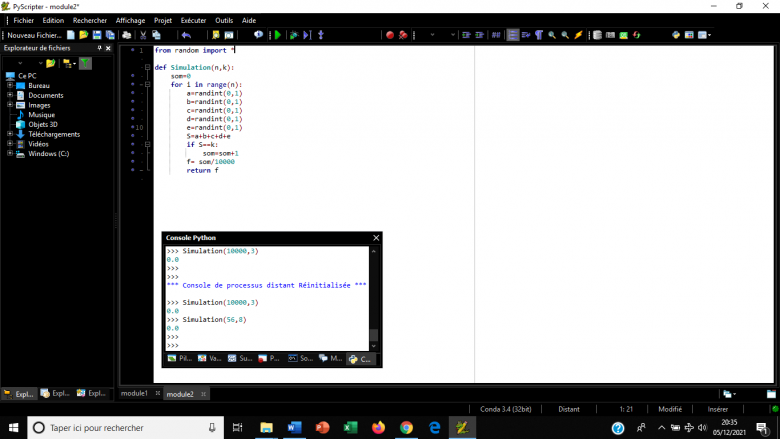Image resolution: width=780 pixels, height=439 pixels.
Task: Click the Print icon in toolbar
Action: 126,35
